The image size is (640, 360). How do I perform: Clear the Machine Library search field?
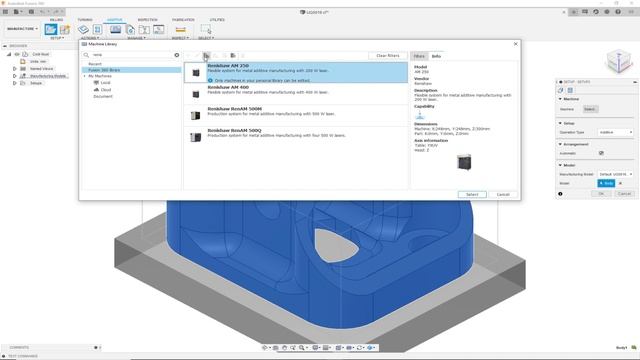coord(177,55)
